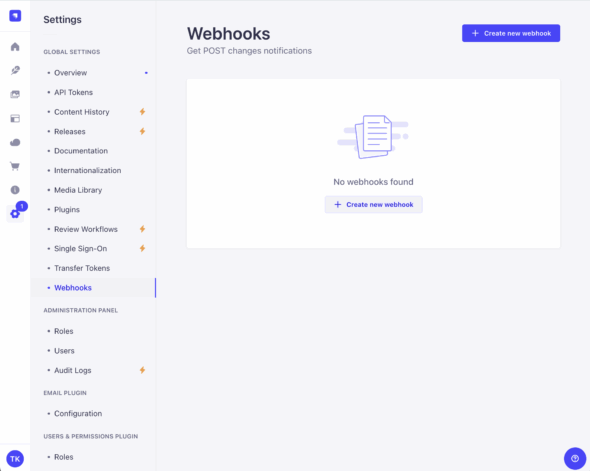Click Create new webhook in empty state

coord(373,204)
